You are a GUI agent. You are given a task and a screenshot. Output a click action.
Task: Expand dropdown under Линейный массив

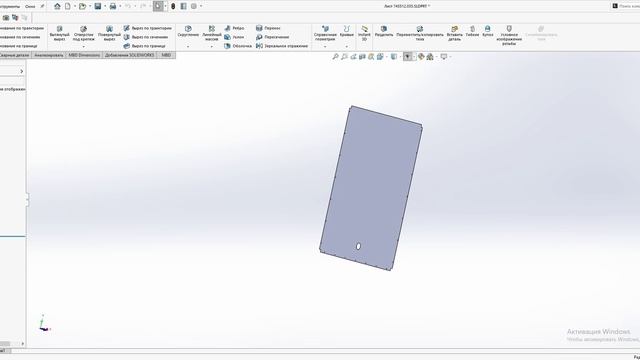(x=212, y=47)
